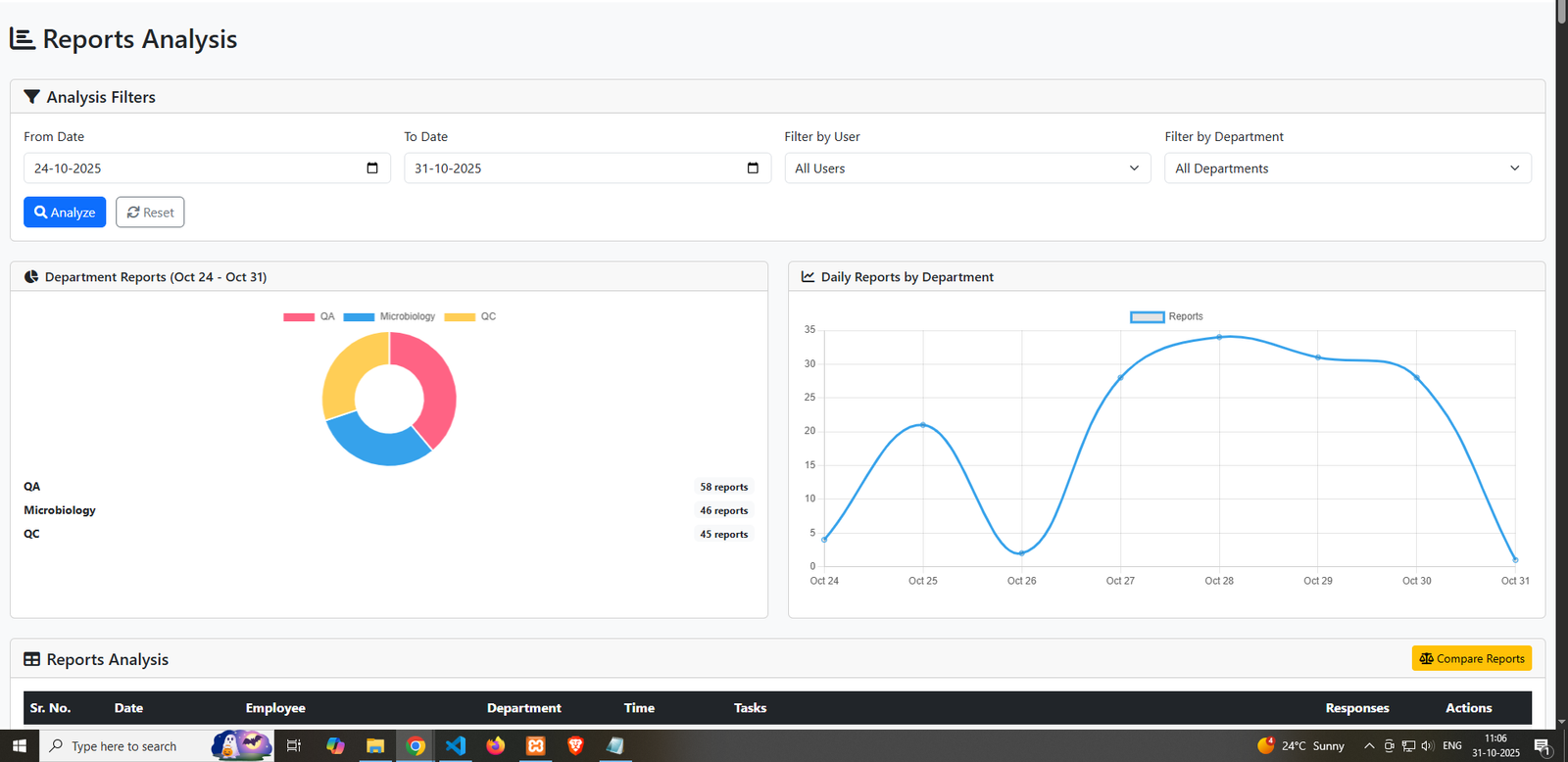Toggle the Microbiology legend item
Image resolution: width=1568 pixels, height=762 pixels.
pyautogui.click(x=389, y=316)
